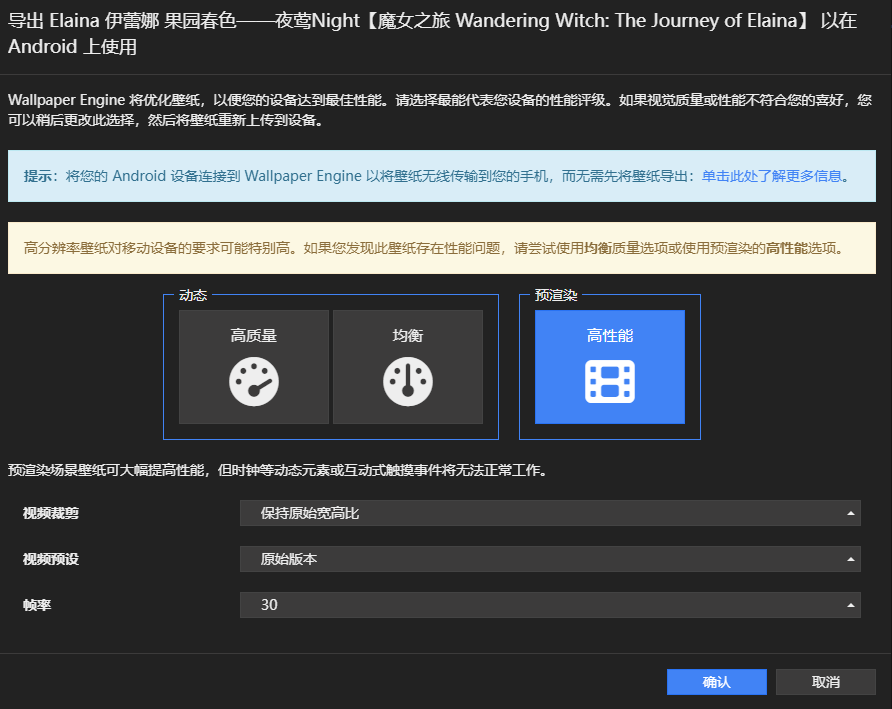Click the 预渲染 group heading
Image resolution: width=892 pixels, height=709 pixels.
pos(556,295)
